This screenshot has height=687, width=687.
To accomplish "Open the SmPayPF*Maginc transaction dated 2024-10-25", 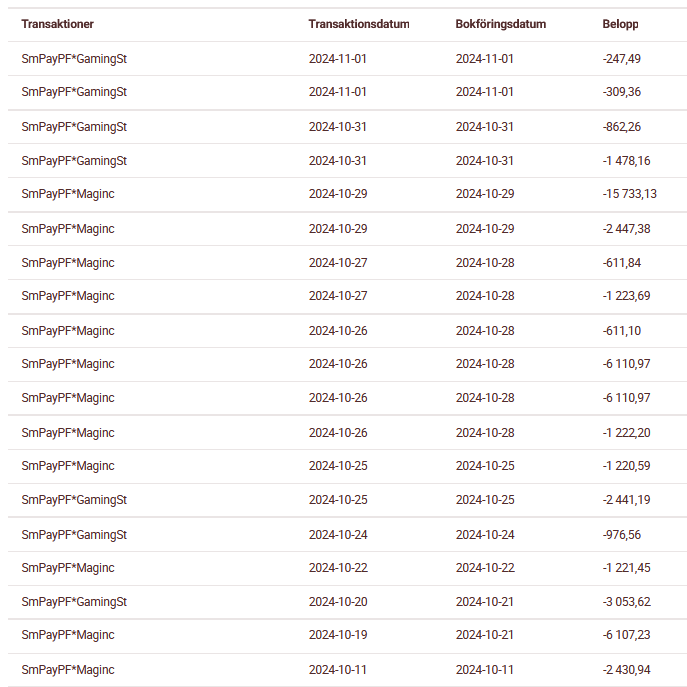I will pyautogui.click(x=68, y=466).
